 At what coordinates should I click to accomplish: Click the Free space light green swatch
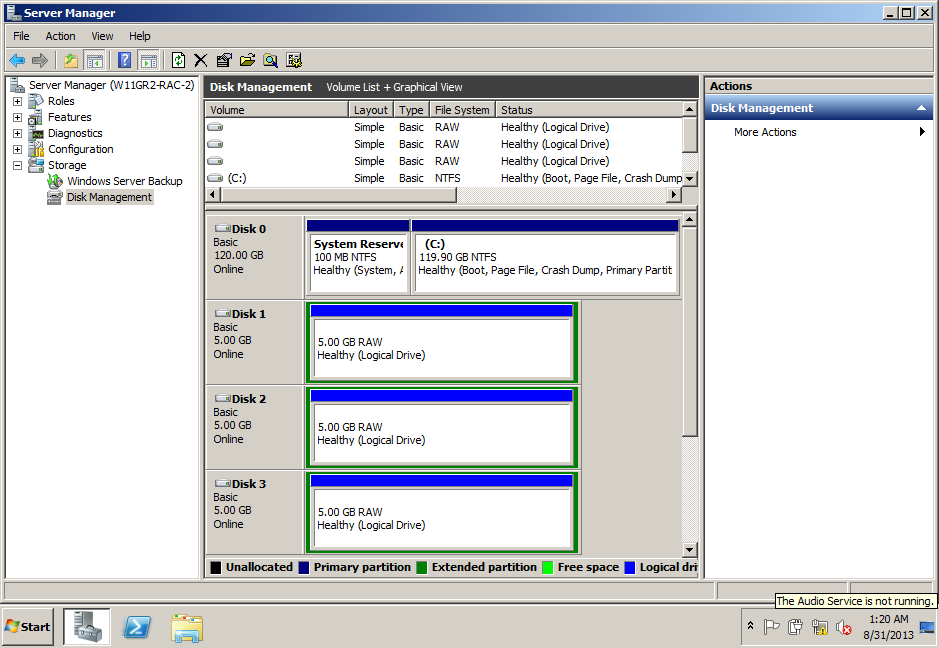tap(547, 567)
